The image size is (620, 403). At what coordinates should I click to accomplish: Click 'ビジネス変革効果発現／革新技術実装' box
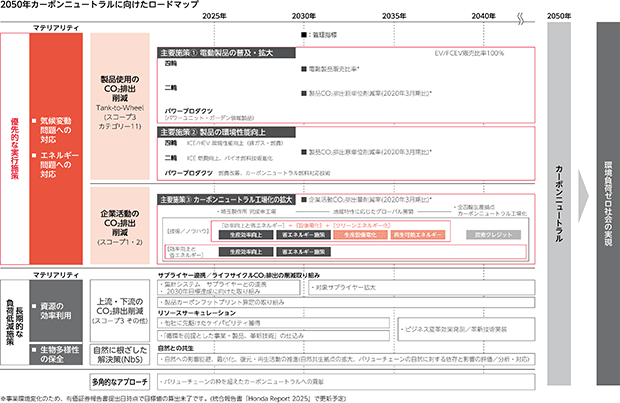[x=466, y=329]
